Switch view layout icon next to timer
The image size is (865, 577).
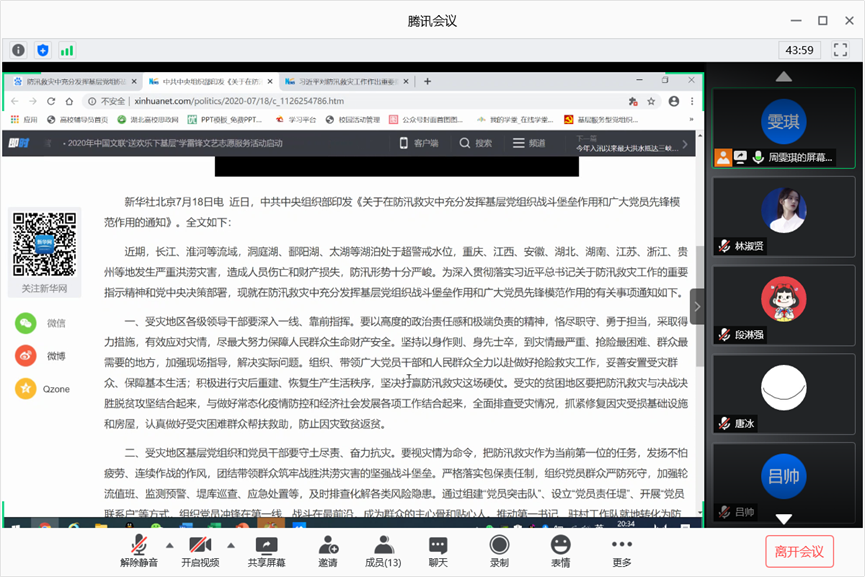point(838,50)
